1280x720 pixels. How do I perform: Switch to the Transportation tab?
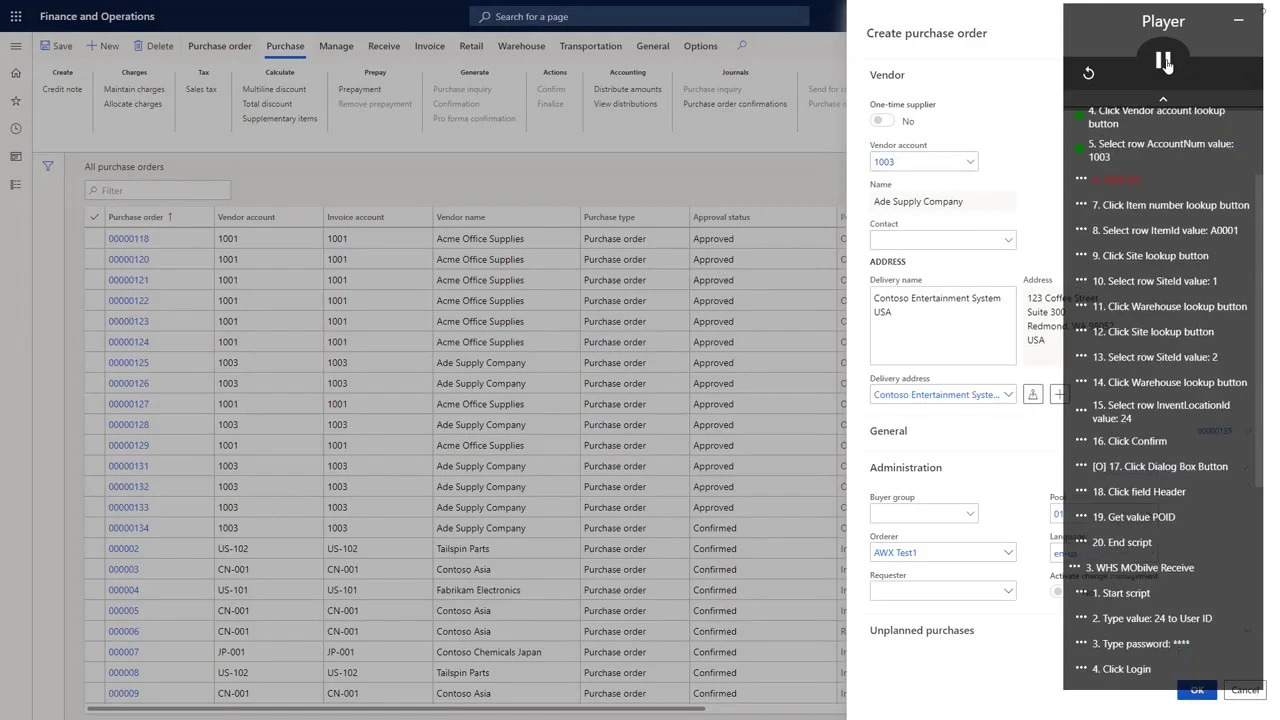[x=590, y=46]
